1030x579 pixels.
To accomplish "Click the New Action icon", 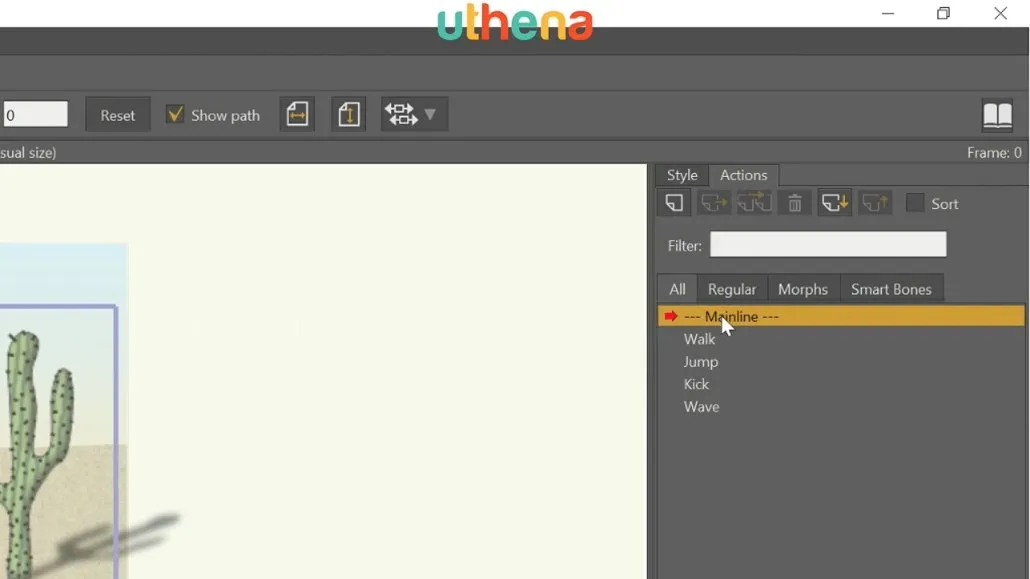I will click(674, 203).
